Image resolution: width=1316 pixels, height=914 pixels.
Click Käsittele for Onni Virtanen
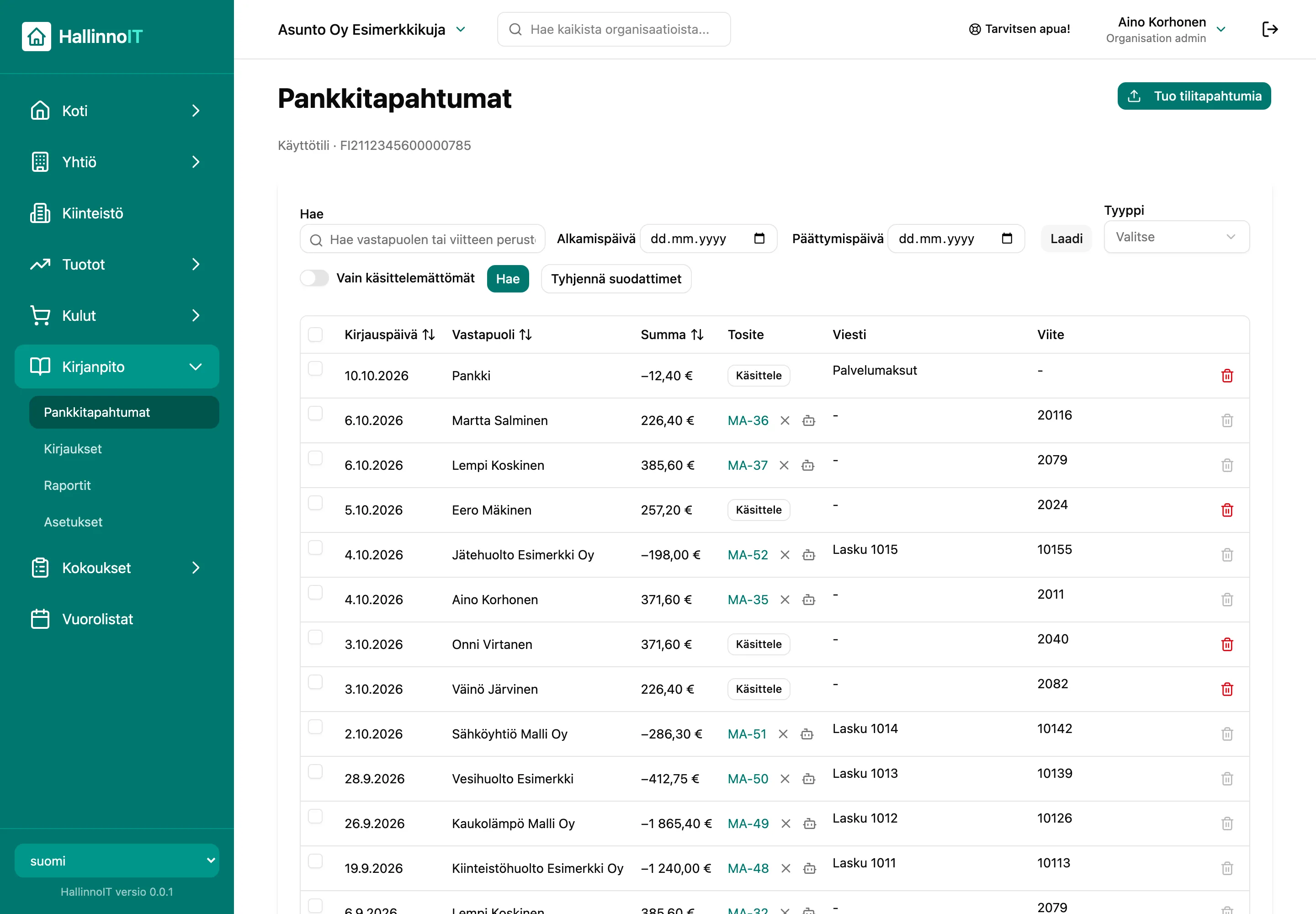pyautogui.click(x=758, y=644)
